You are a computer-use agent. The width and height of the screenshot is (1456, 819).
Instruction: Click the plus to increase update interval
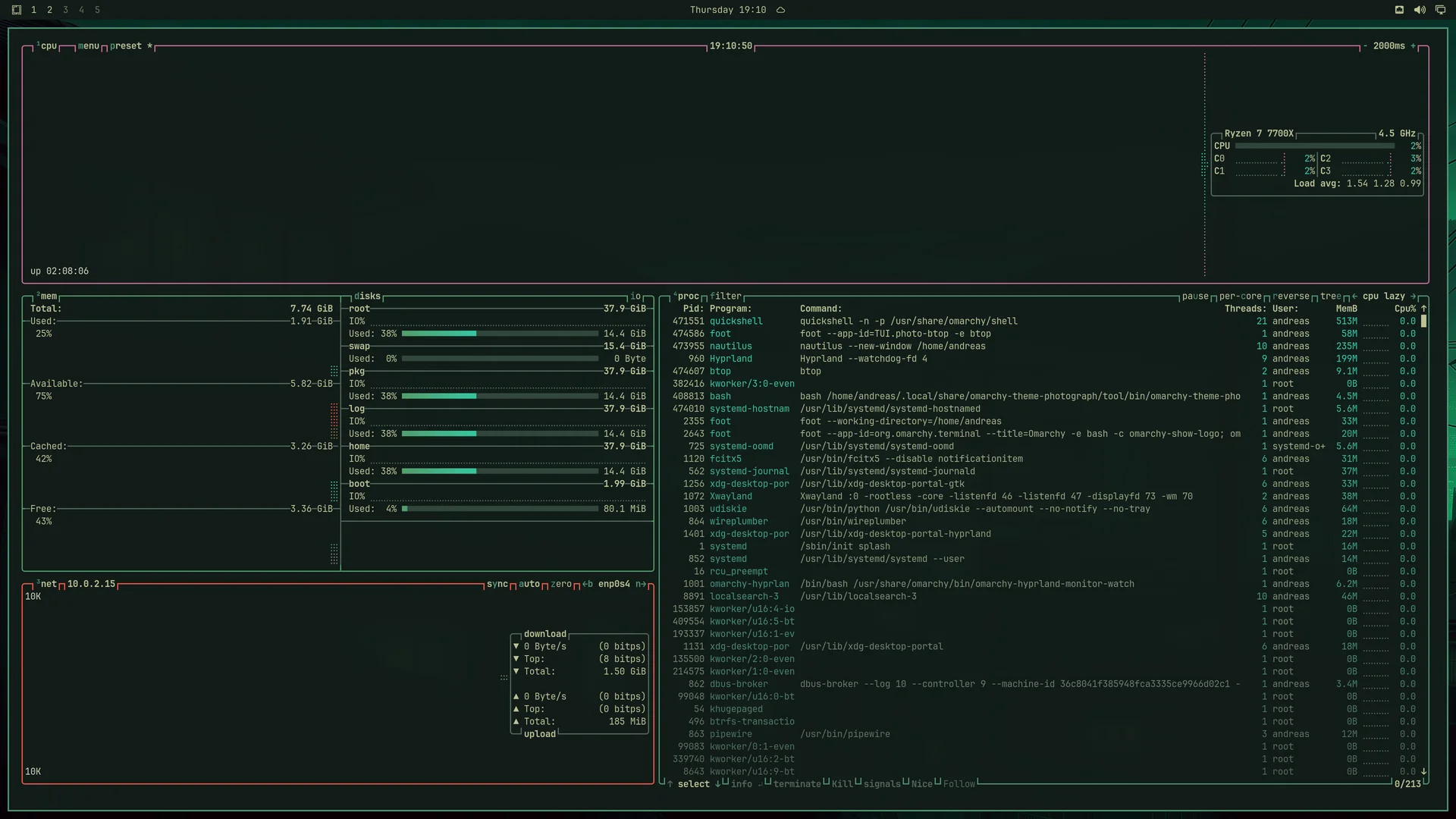pyautogui.click(x=1414, y=46)
